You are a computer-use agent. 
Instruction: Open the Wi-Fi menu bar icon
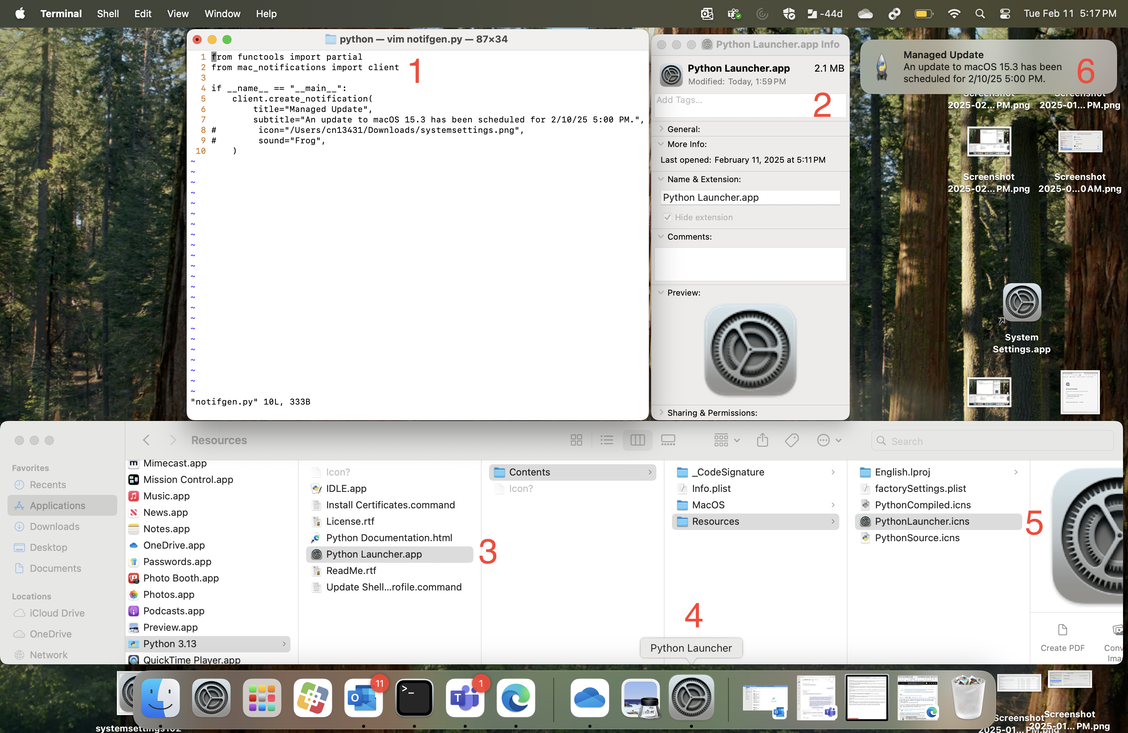pyautogui.click(x=954, y=14)
